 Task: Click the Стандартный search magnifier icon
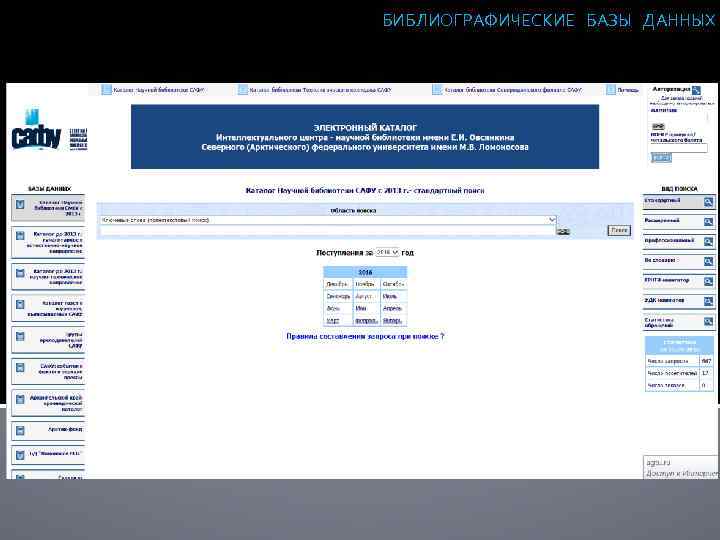click(709, 202)
